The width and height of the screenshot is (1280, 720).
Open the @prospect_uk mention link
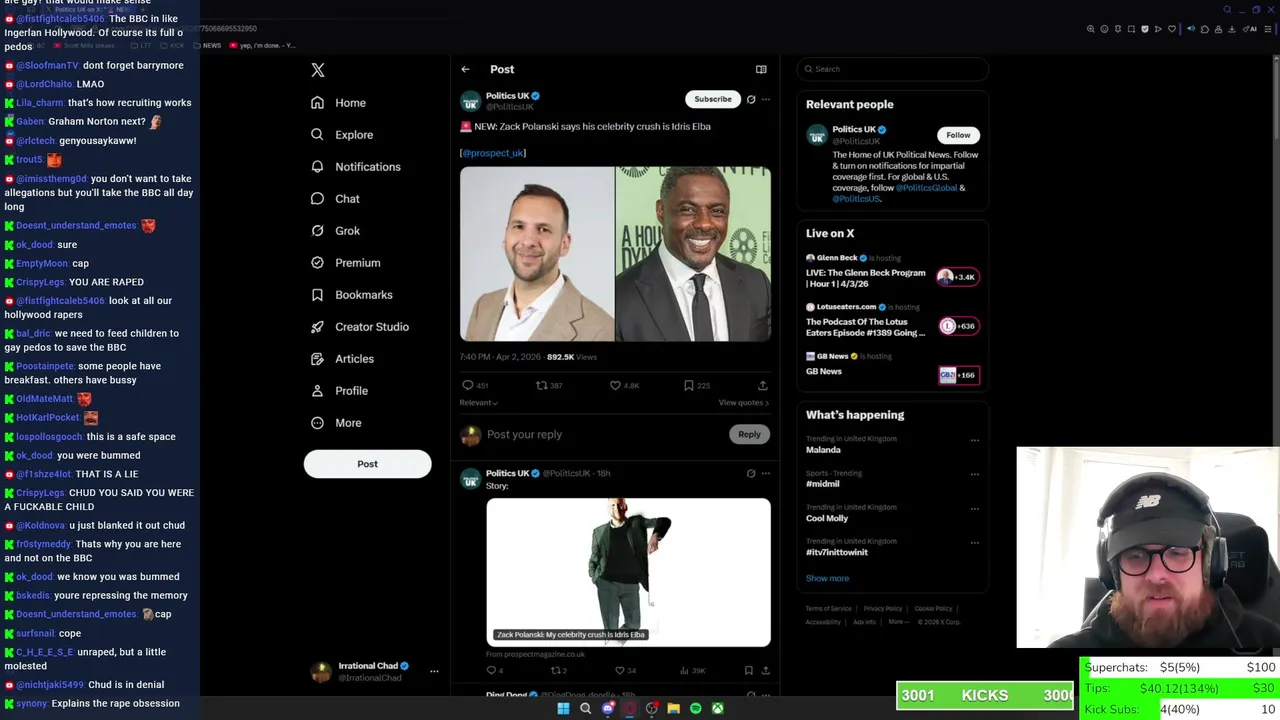click(x=492, y=153)
